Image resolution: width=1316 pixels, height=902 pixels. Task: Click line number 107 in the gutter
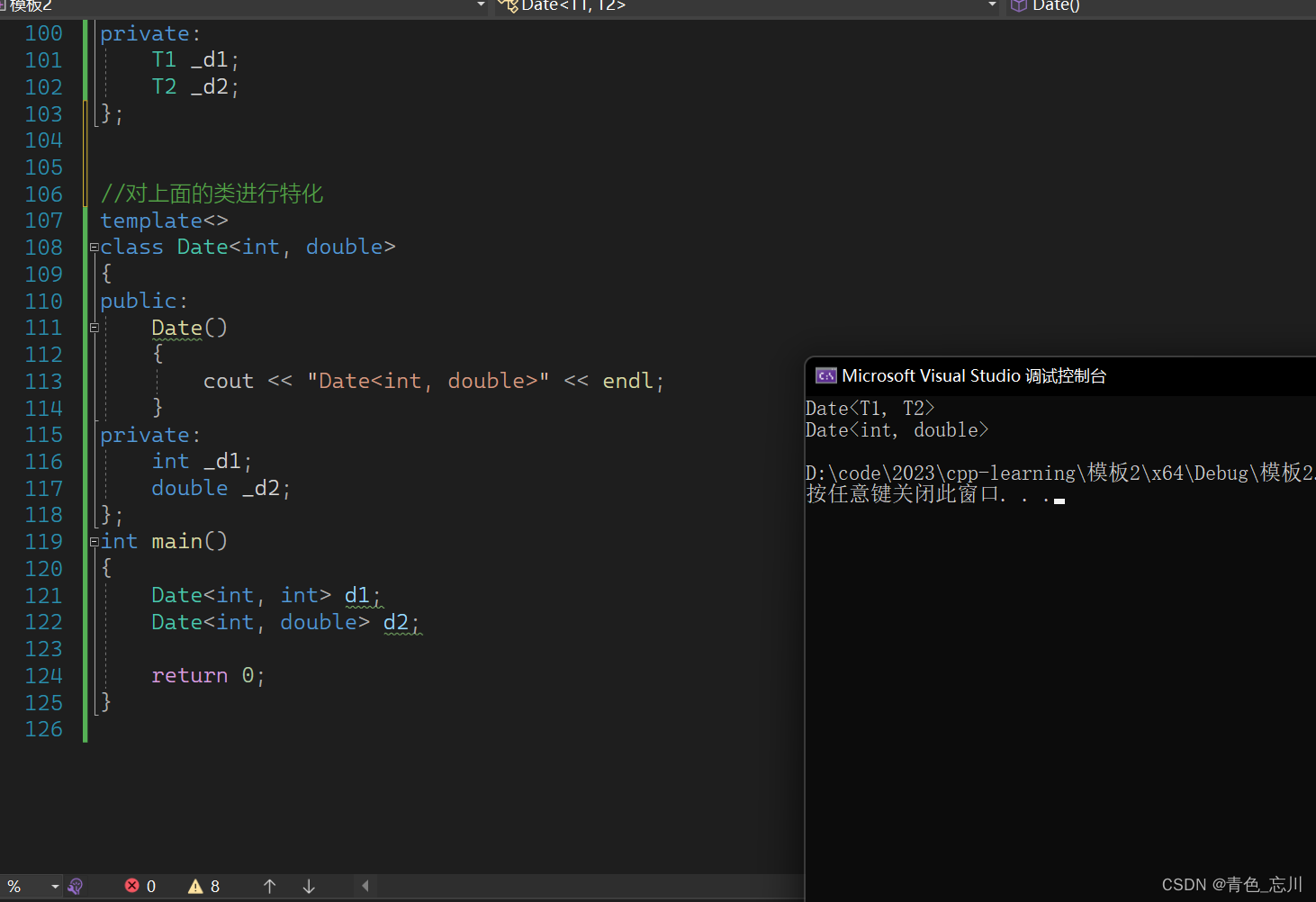(x=43, y=221)
